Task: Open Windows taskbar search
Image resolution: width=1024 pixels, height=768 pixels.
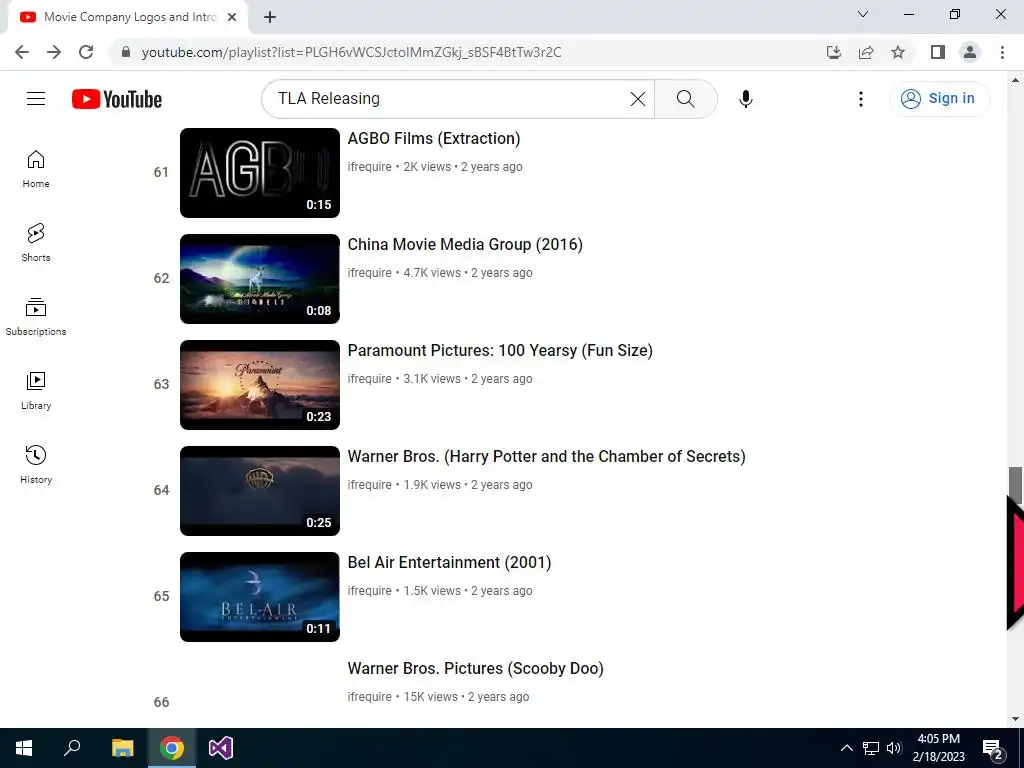Action: (x=72, y=748)
